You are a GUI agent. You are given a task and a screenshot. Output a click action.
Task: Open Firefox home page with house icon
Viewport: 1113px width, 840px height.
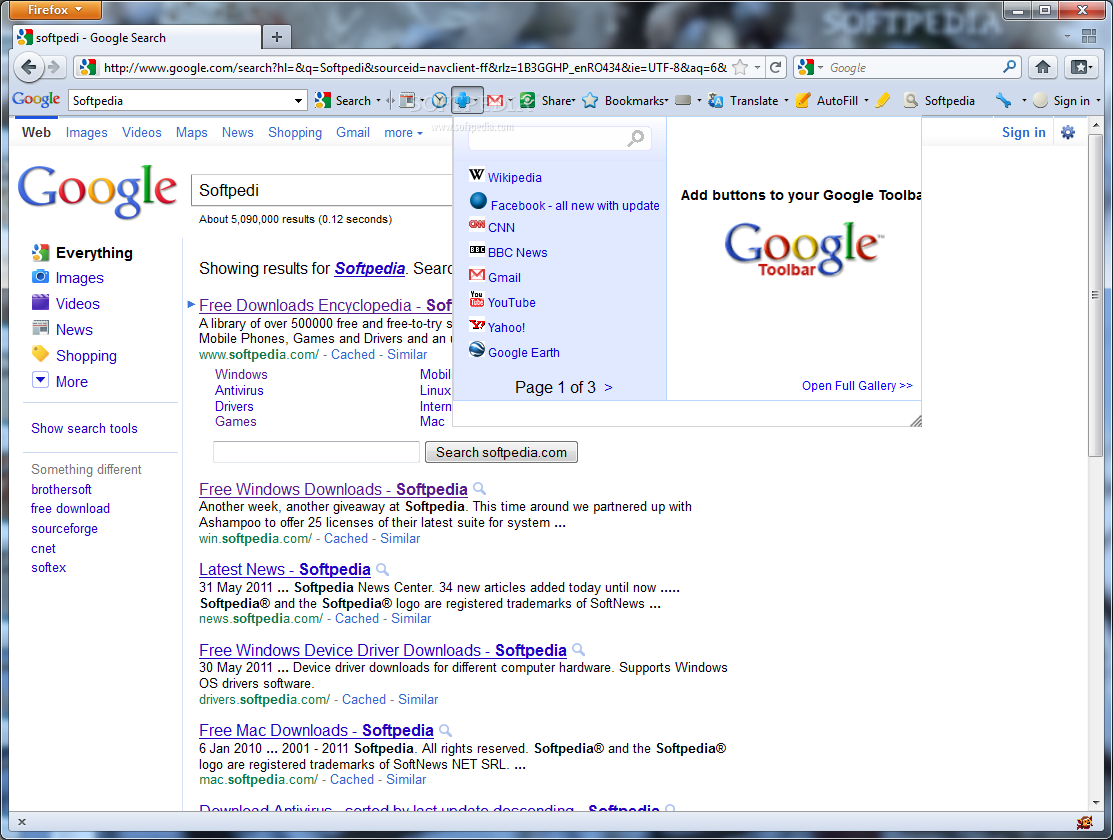tap(1043, 67)
